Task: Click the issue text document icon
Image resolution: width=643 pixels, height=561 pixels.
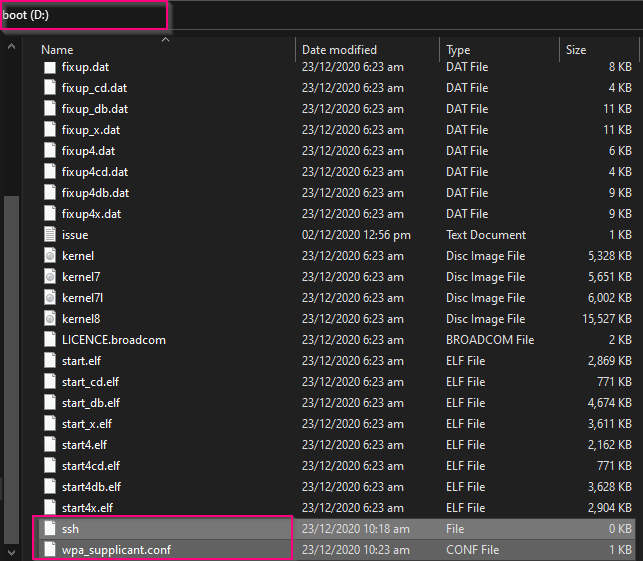Action: (50, 235)
